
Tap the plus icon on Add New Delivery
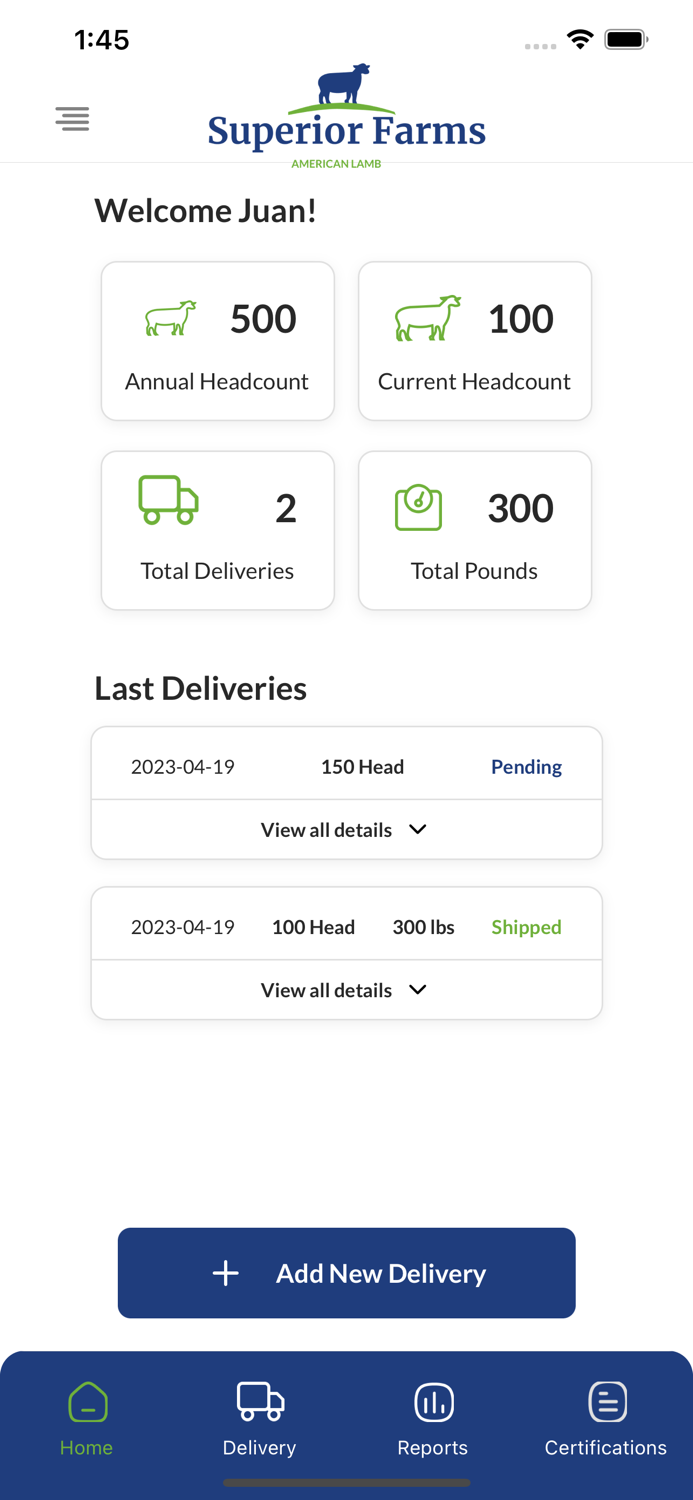point(226,1273)
